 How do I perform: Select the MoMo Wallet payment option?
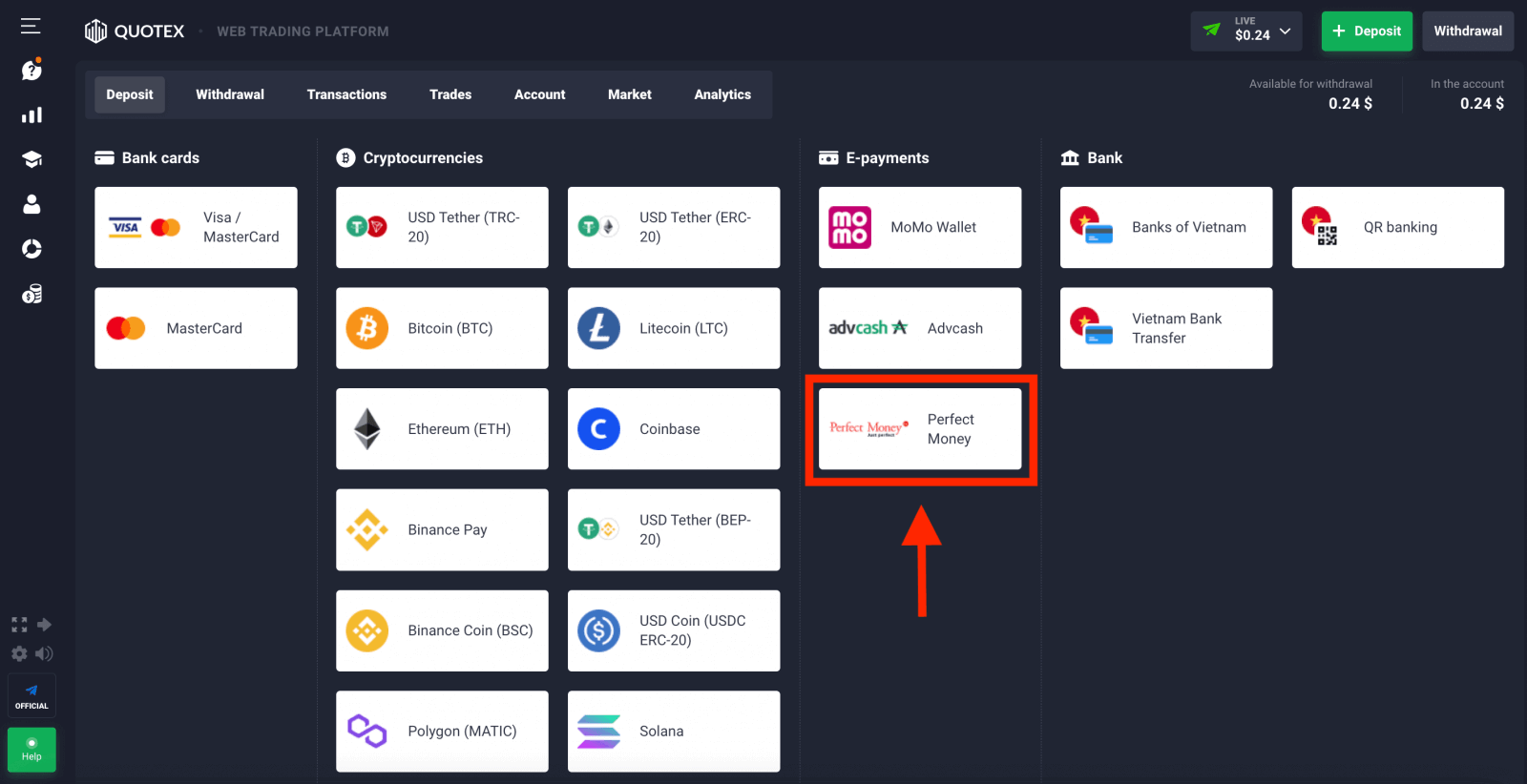[920, 227]
